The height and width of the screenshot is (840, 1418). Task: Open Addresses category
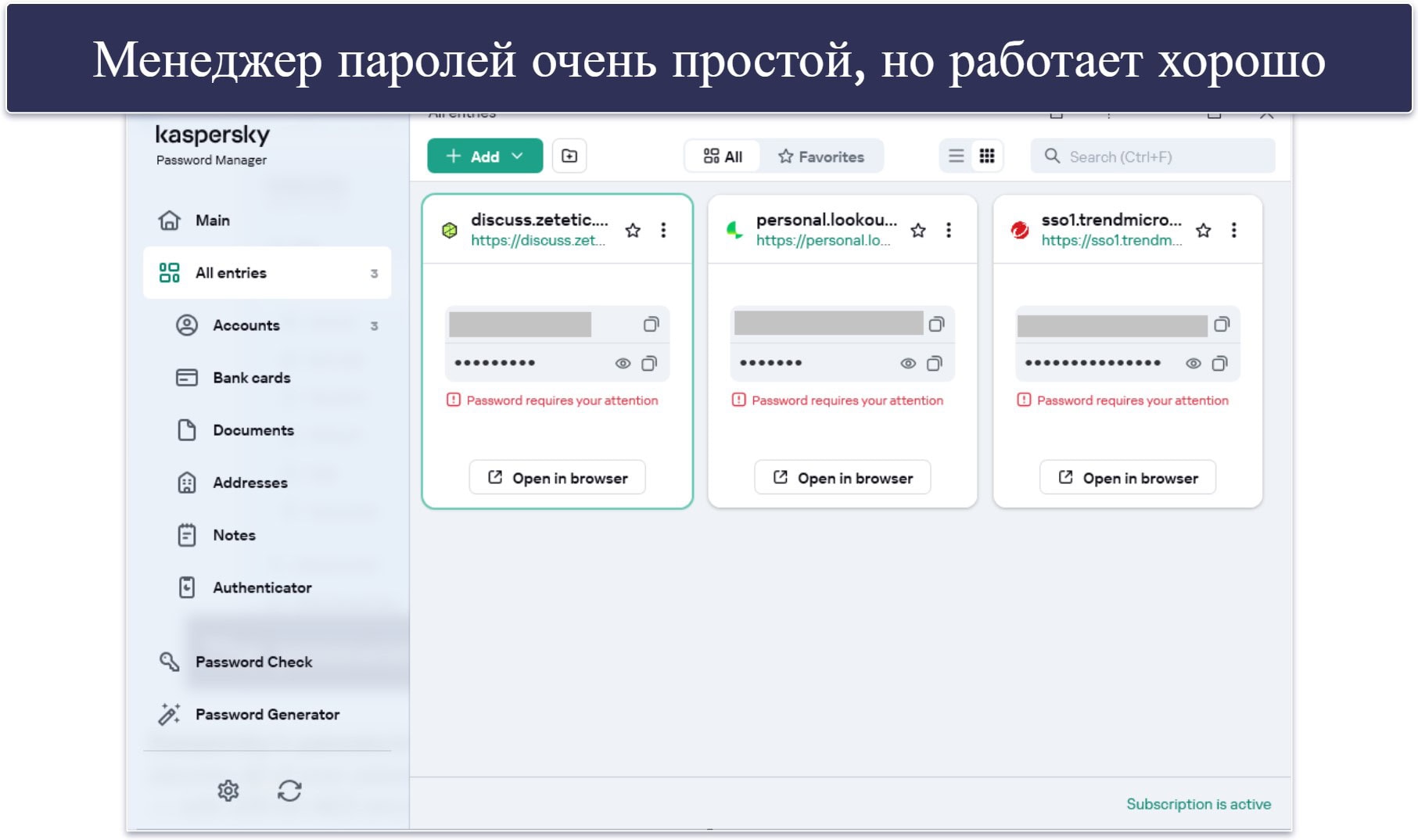tap(266, 483)
